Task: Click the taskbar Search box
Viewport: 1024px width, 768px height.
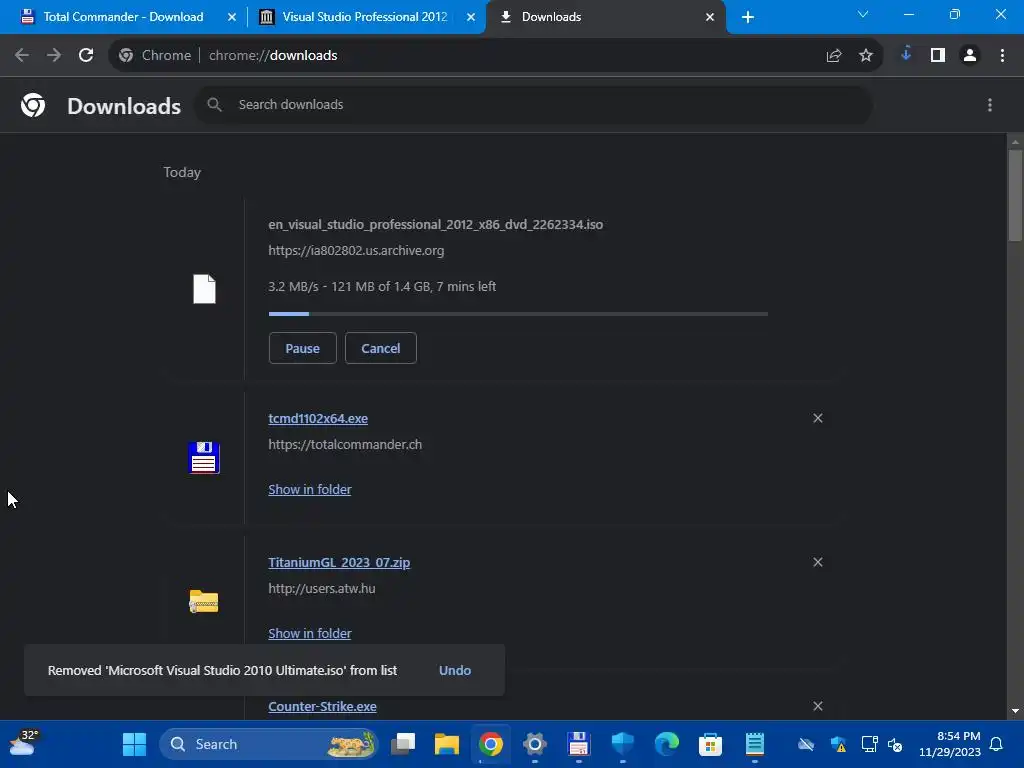Action: tap(268, 744)
